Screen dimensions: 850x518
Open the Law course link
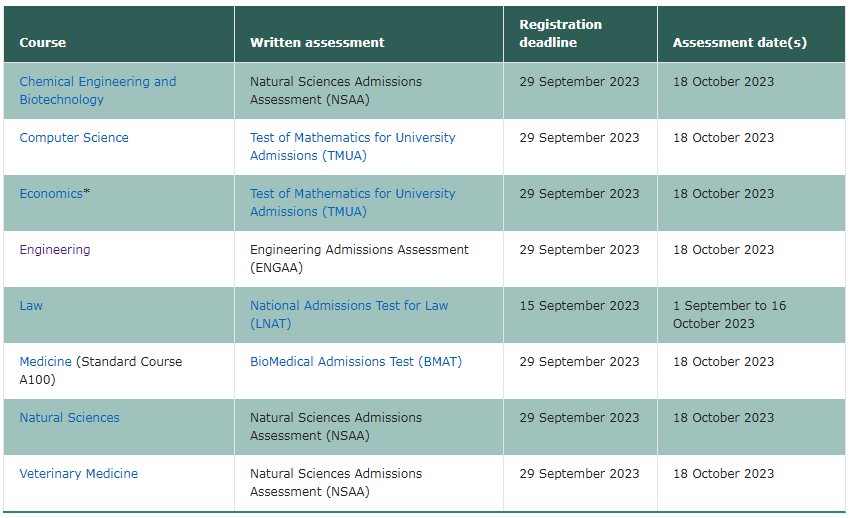pos(31,306)
